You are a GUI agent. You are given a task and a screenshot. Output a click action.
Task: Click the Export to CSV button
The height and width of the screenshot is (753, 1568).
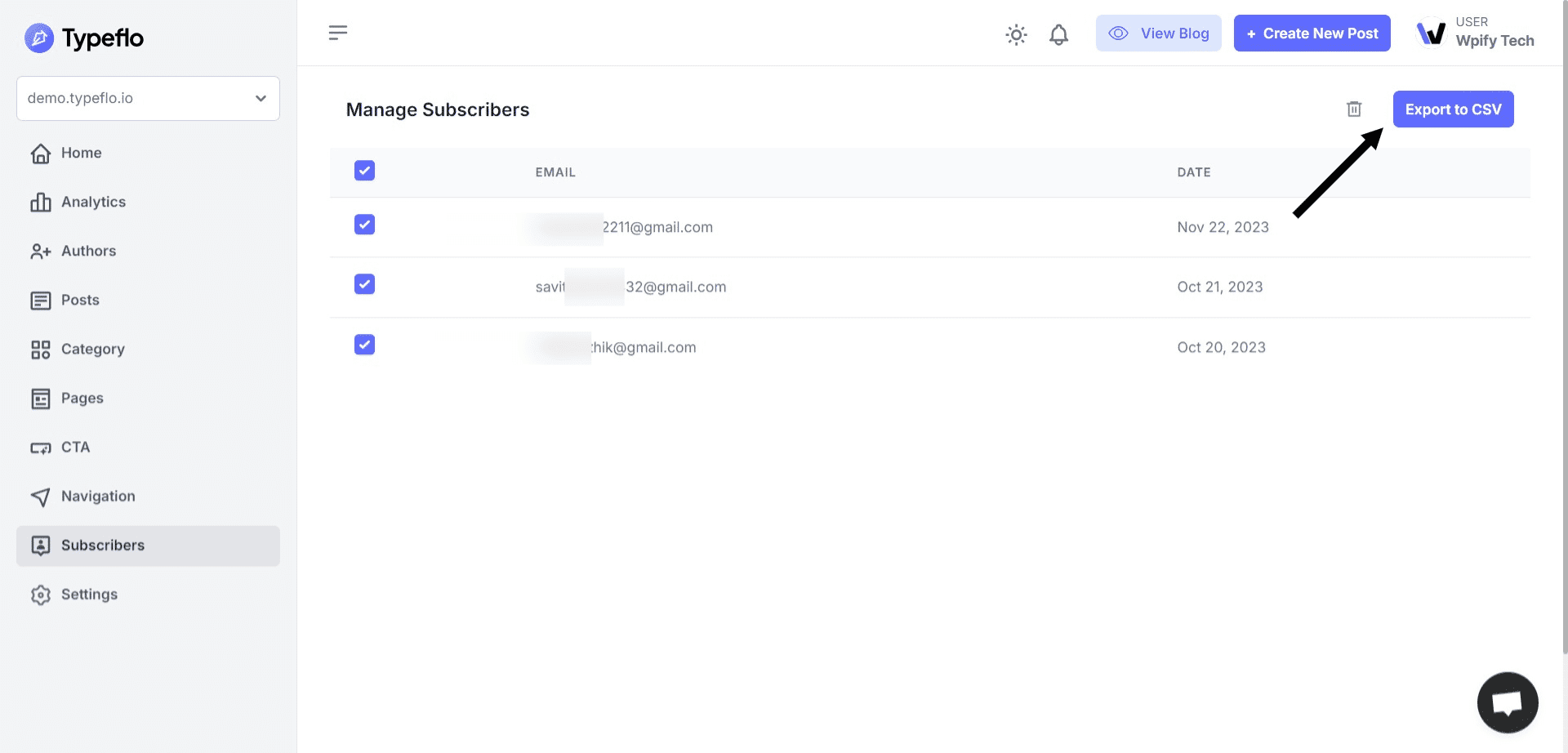(1453, 109)
